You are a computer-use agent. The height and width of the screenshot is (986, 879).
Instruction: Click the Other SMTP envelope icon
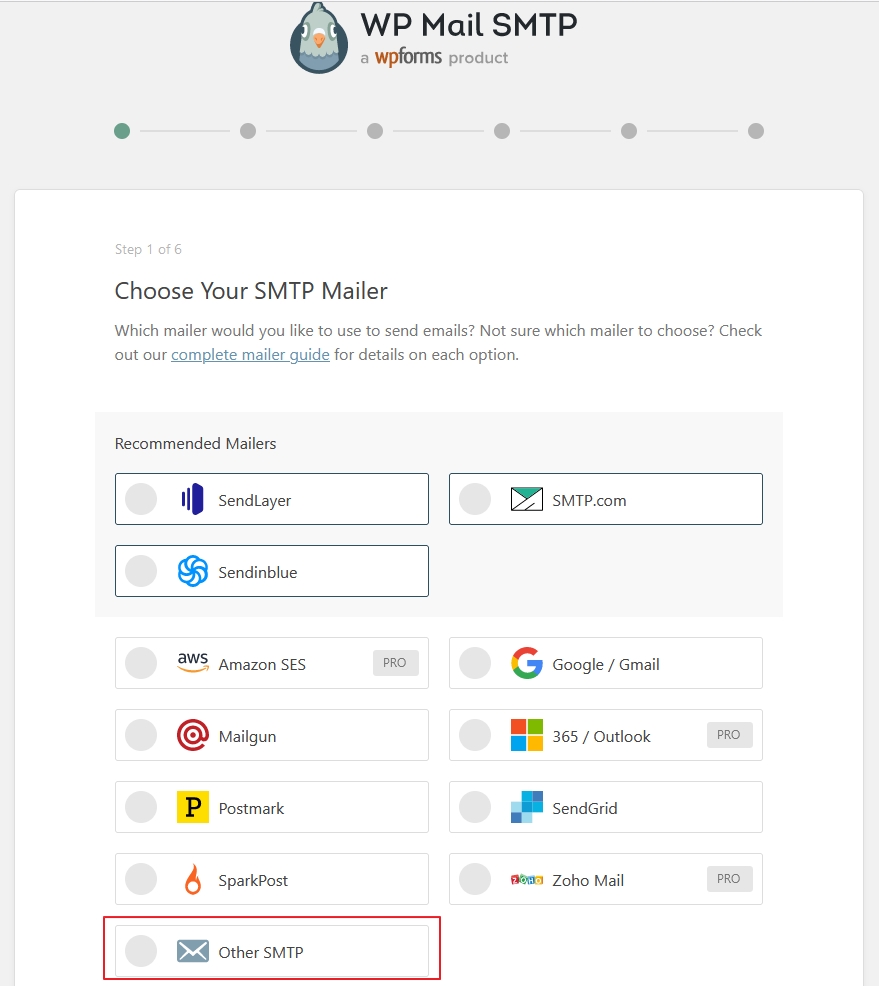(x=192, y=951)
